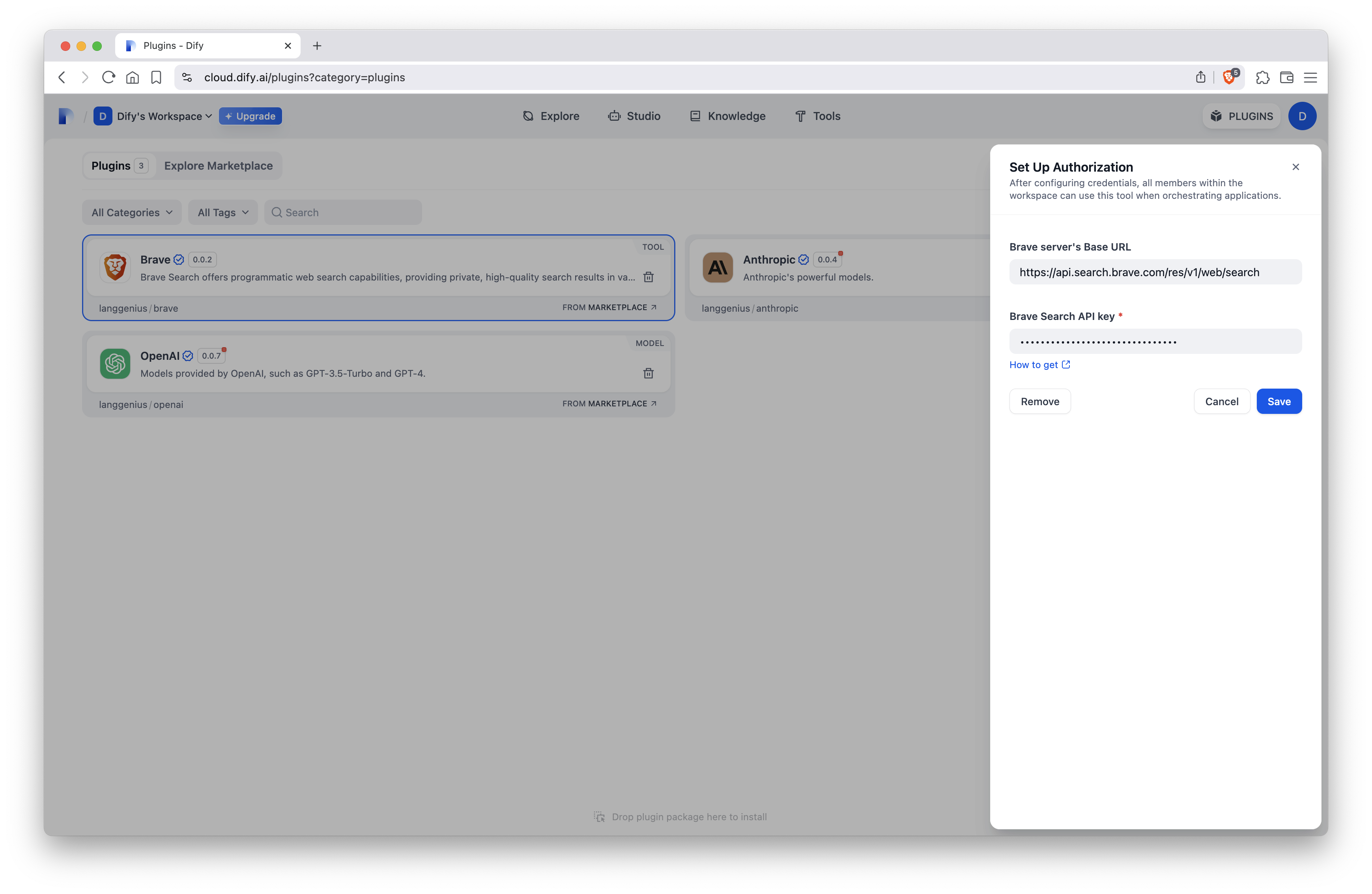Click the langgenius / openai text
Screen dimensions: 1372x894
point(141,405)
